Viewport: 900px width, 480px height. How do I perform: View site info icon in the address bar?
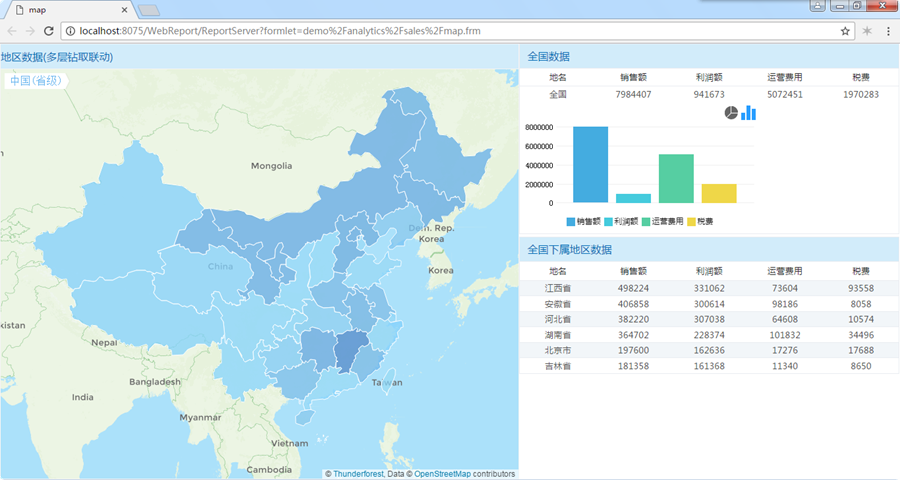(70, 31)
